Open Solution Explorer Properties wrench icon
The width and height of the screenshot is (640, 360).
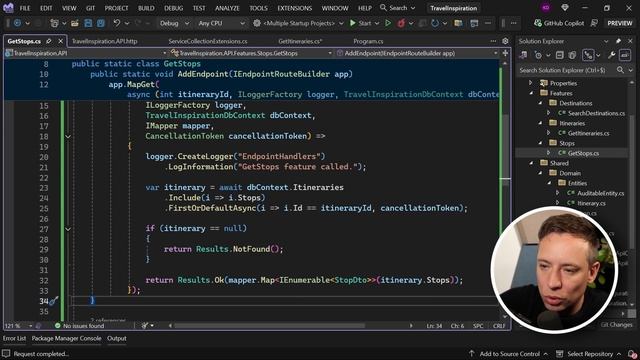click(611, 55)
